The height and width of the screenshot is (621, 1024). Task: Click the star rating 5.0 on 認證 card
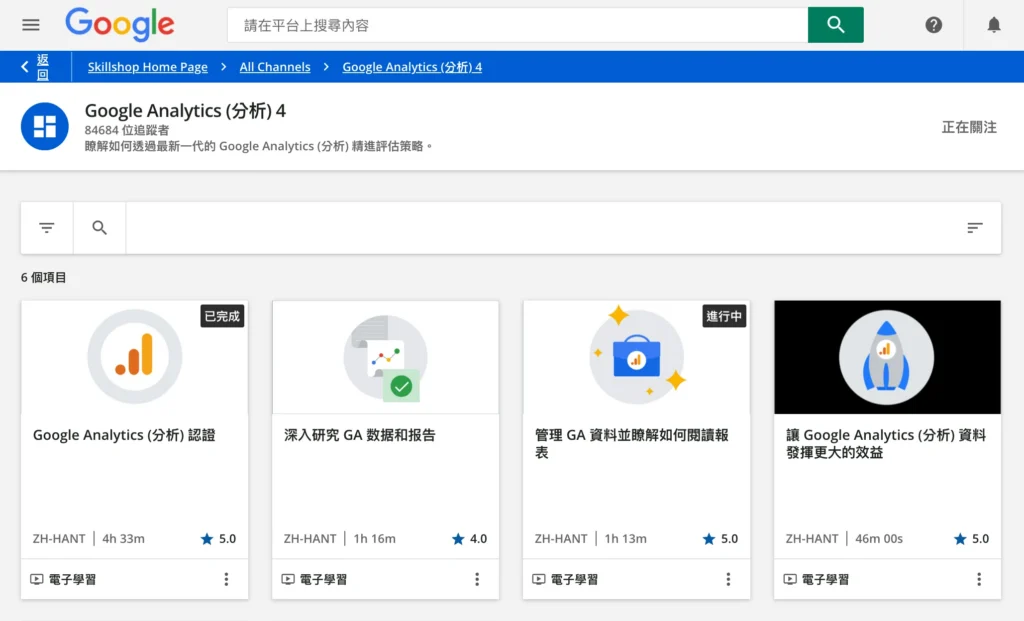218,539
